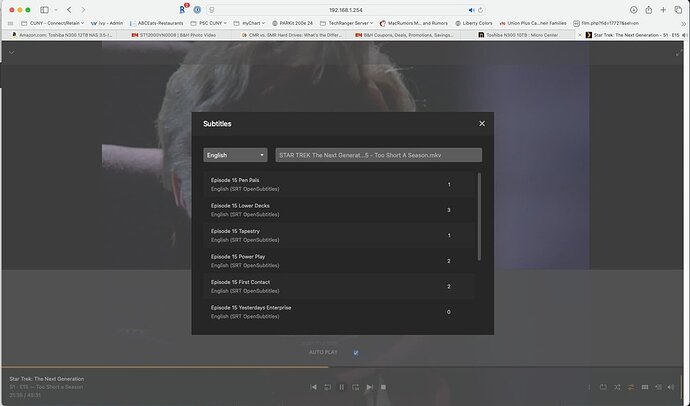690x406 pixels.
Task: Click the 1Password extension icon
Action: [197, 10]
